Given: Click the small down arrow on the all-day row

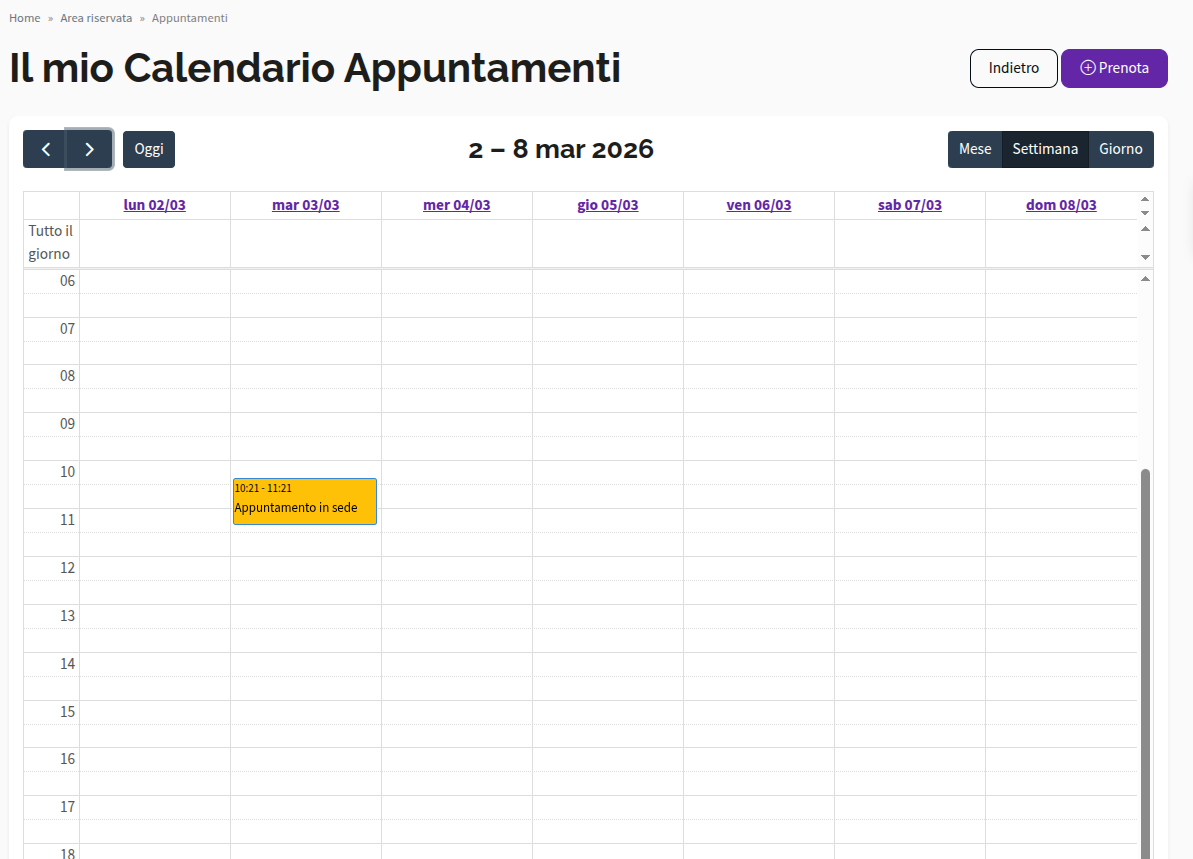Looking at the screenshot, I should [x=1145, y=257].
